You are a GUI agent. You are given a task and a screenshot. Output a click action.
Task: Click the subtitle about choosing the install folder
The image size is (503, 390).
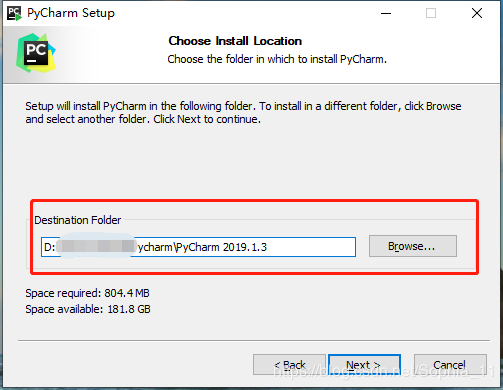coord(277,59)
